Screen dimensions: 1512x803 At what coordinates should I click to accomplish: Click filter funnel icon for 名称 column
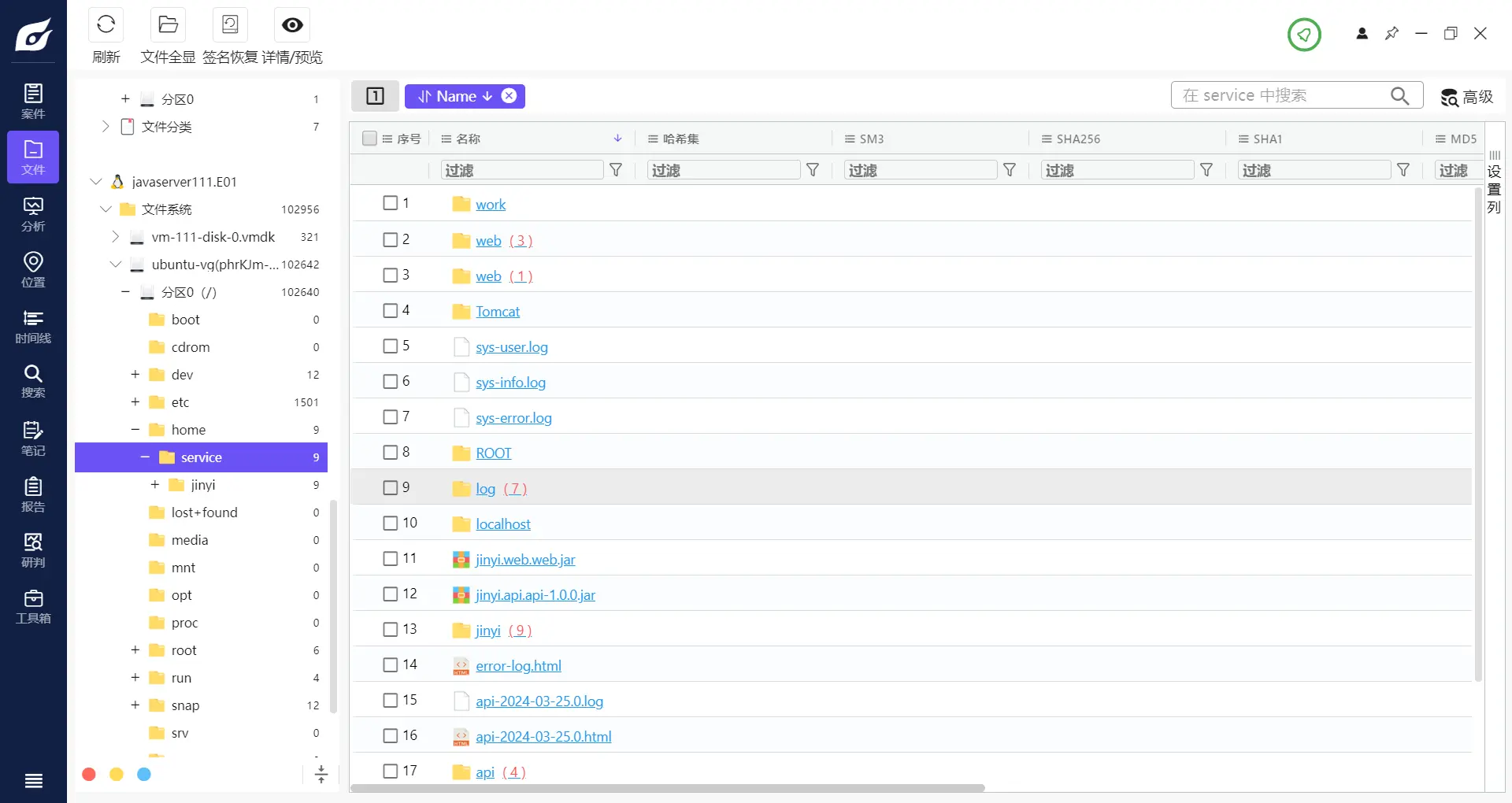point(616,170)
